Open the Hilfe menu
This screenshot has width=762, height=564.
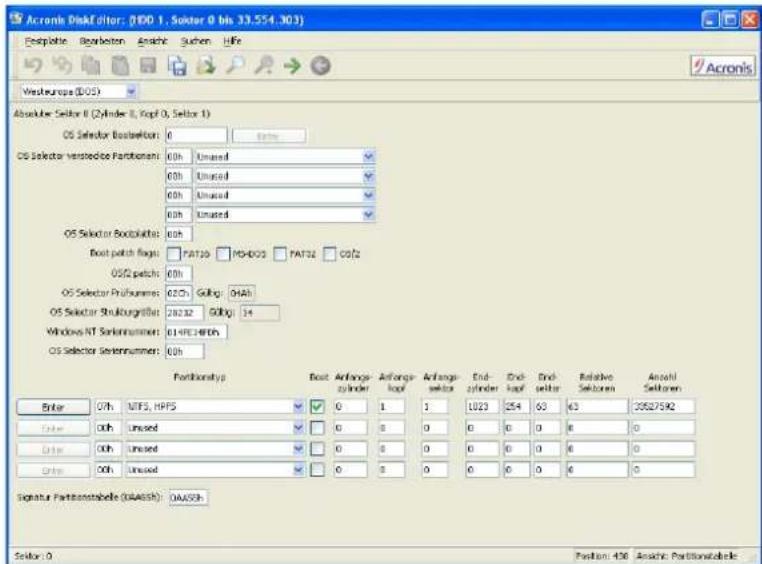coord(232,41)
